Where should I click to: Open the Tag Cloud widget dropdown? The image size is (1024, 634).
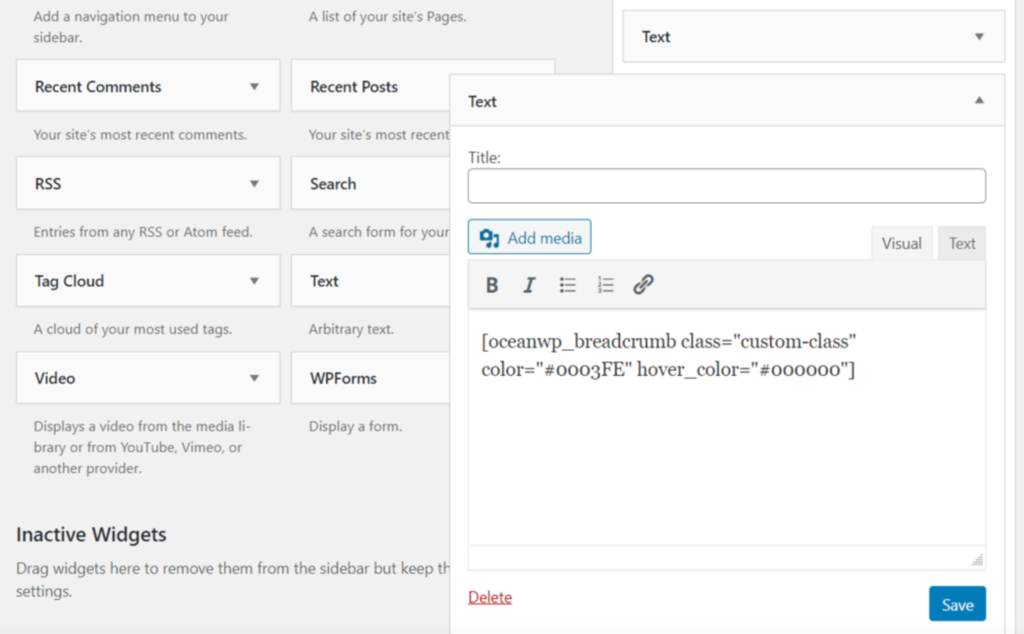pos(254,281)
